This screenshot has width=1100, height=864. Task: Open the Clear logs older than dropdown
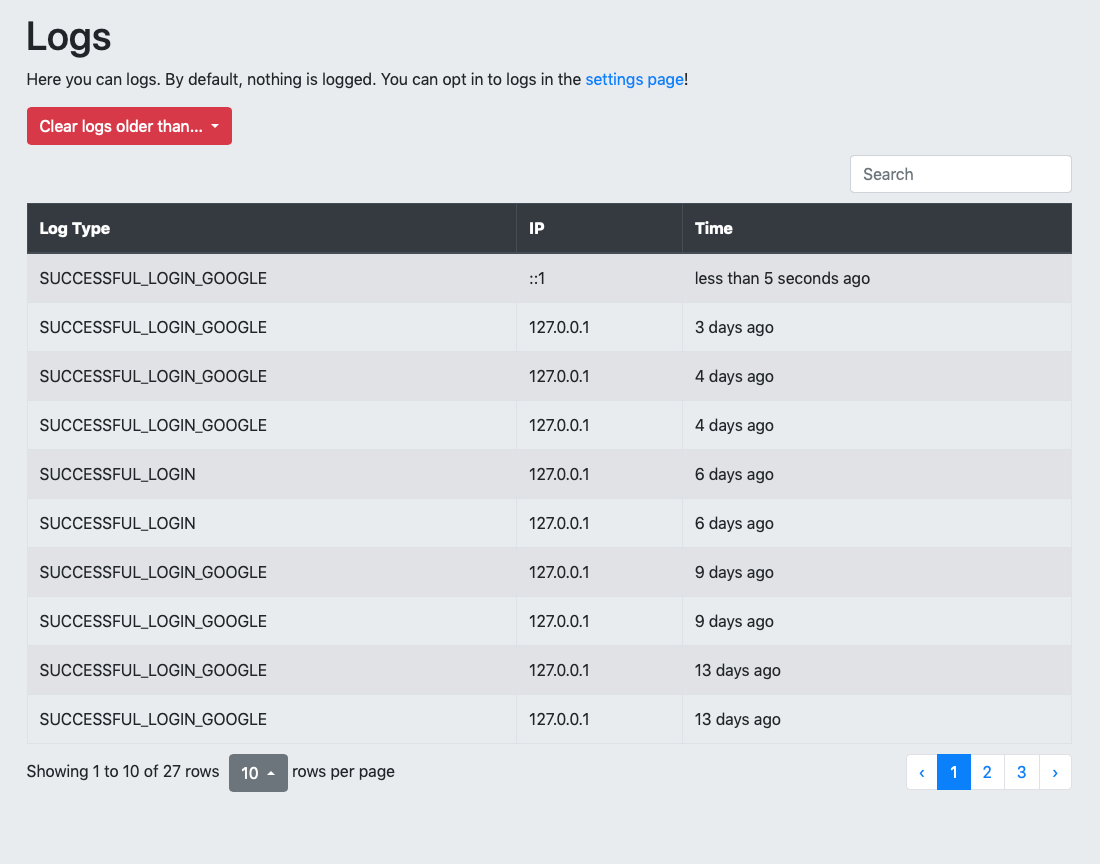coord(129,126)
